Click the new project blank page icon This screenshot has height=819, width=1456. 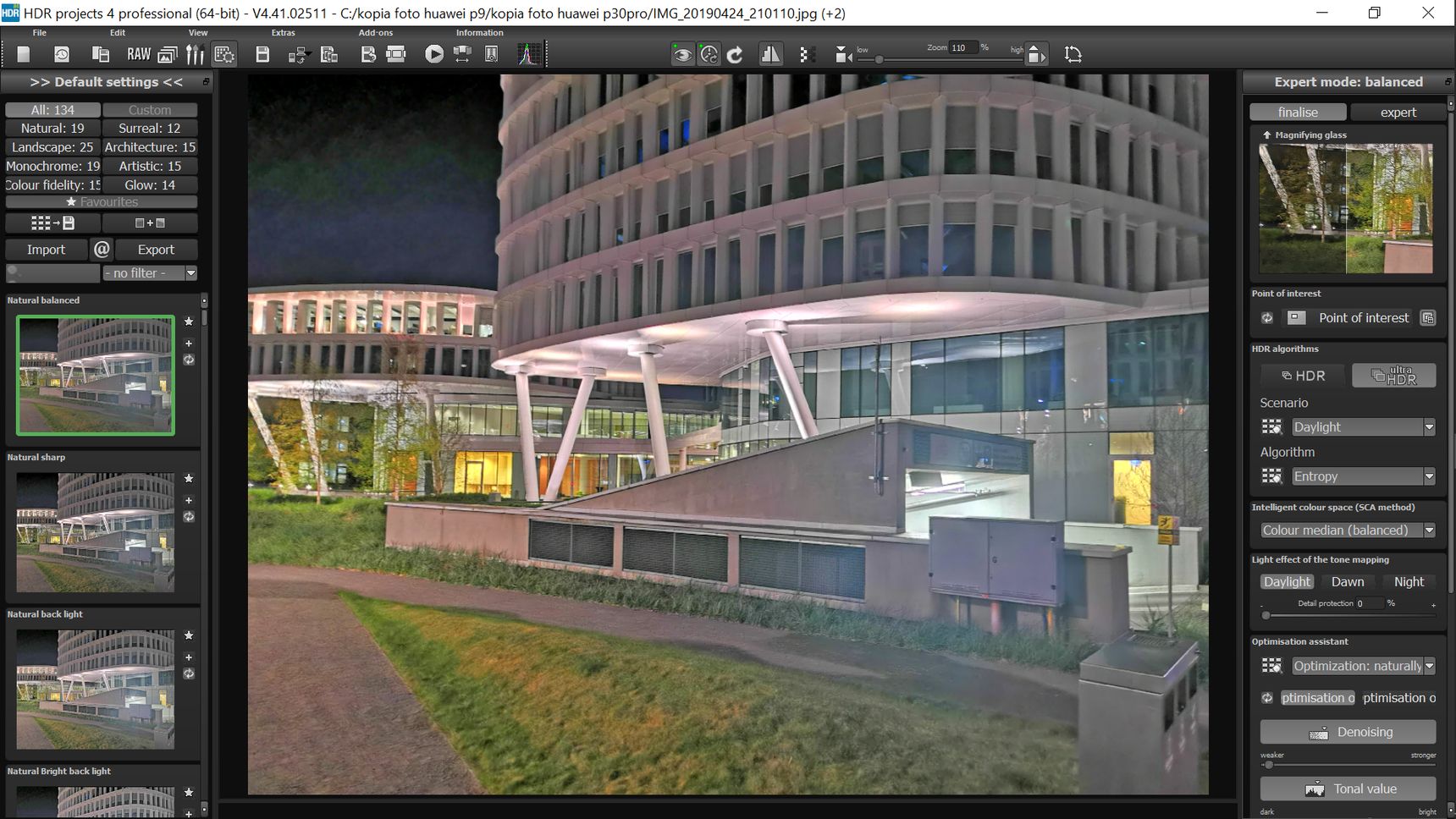[24, 54]
